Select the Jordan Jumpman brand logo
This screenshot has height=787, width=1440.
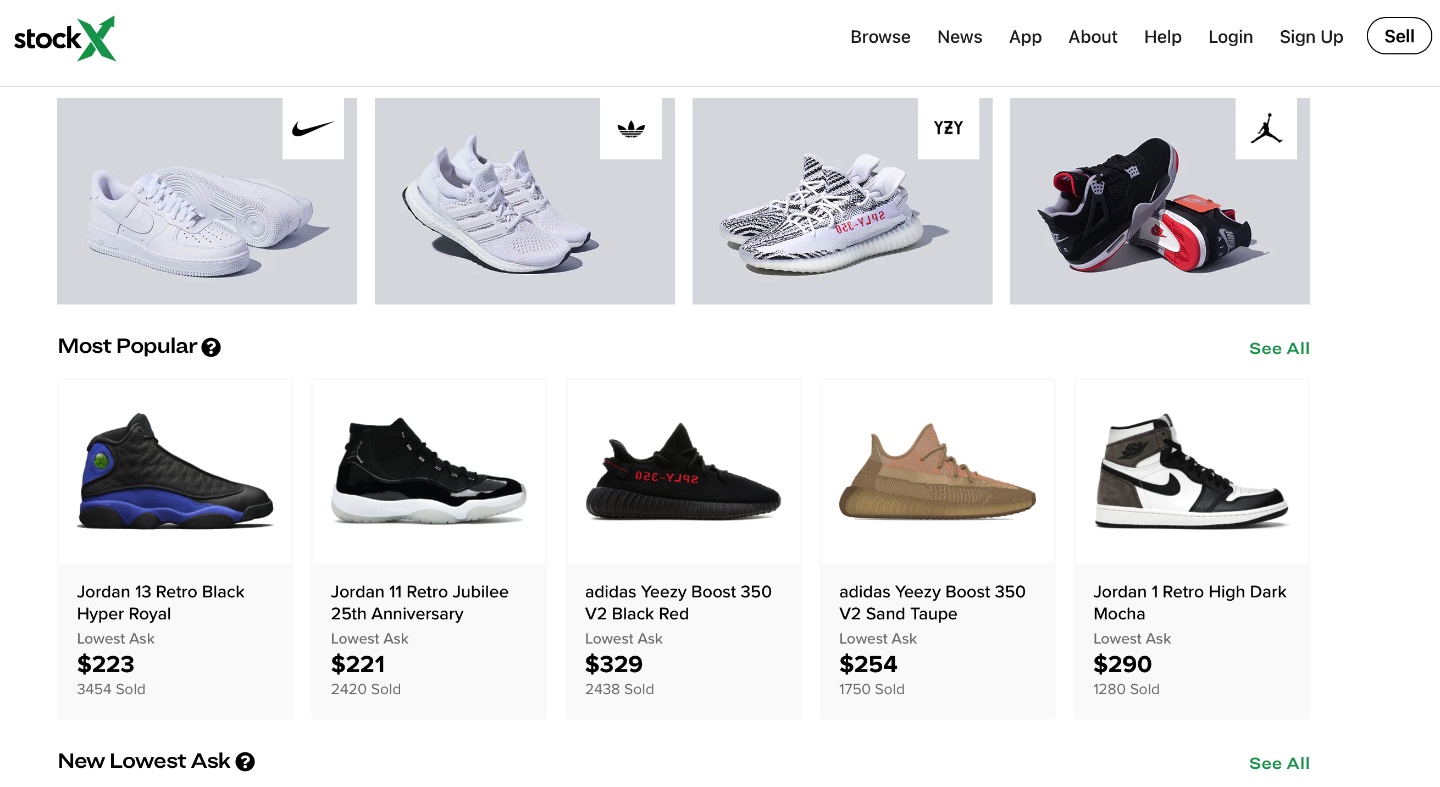[1266, 129]
